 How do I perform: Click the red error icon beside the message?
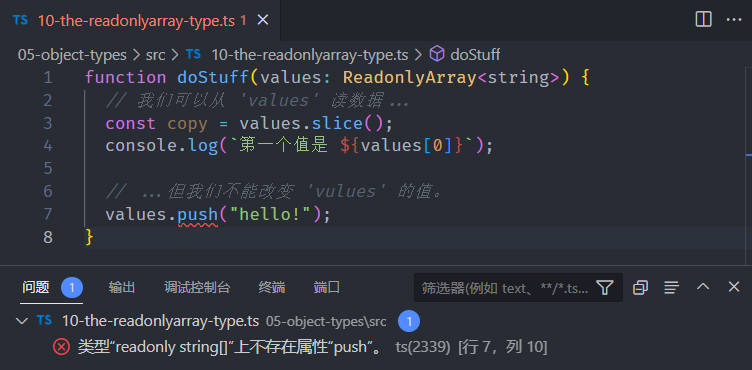click(61, 346)
